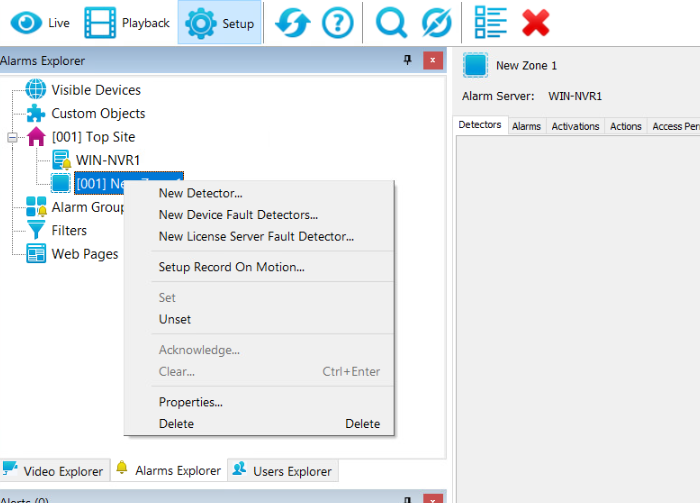Select Alarm Groups tree node
The image size is (700, 503).
click(x=88, y=207)
